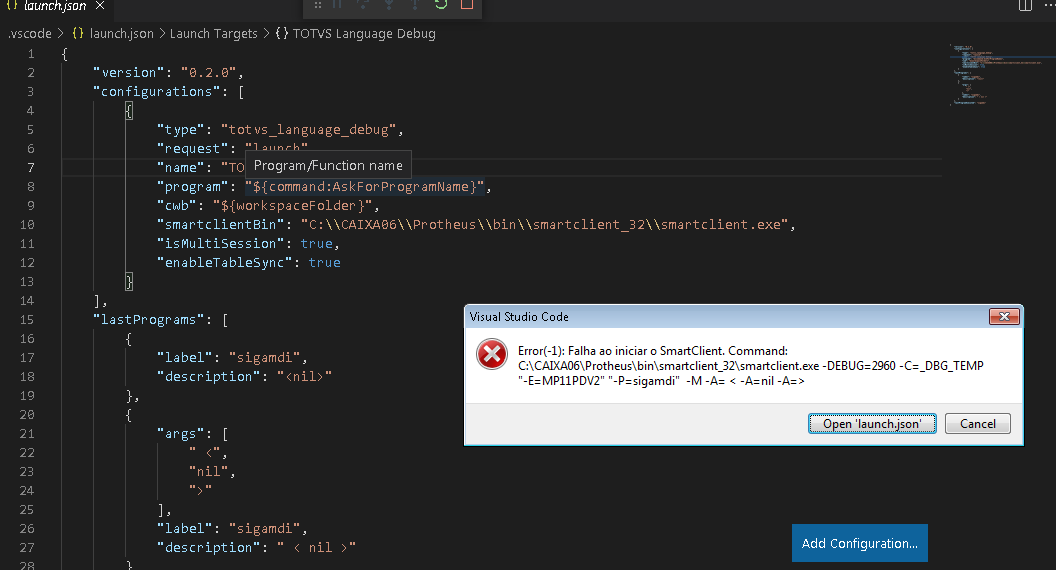1056x570 pixels.
Task: Click the "request" key on line 6
Action: [x=192, y=148]
